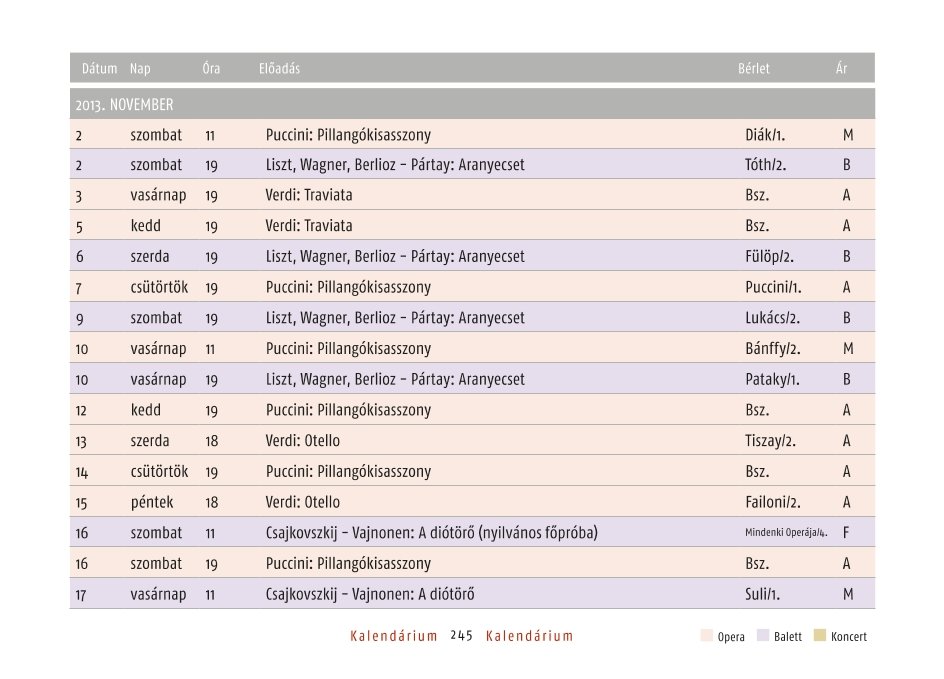Open the A diótörő (nyilvános főpróba) entry
The height and width of the screenshot is (679, 944).
tap(432, 533)
